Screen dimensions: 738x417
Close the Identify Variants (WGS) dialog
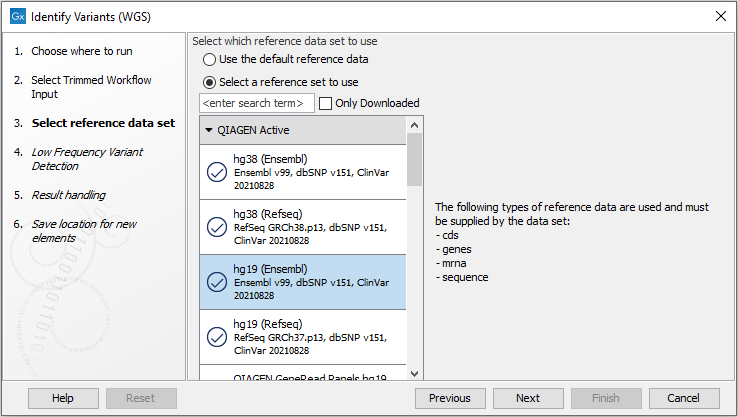point(721,16)
